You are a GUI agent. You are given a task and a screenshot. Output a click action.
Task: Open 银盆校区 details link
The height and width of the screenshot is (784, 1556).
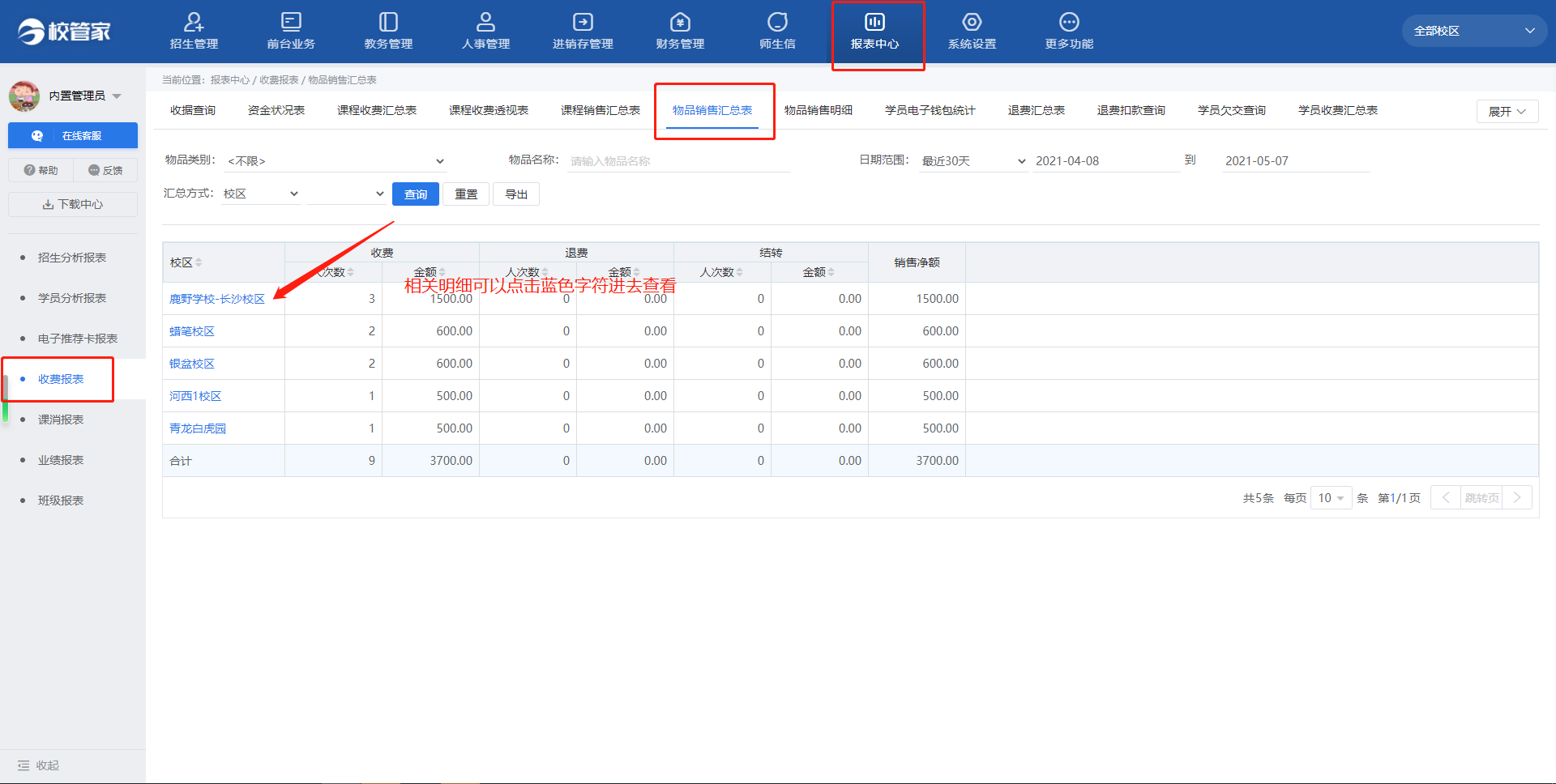coord(192,364)
